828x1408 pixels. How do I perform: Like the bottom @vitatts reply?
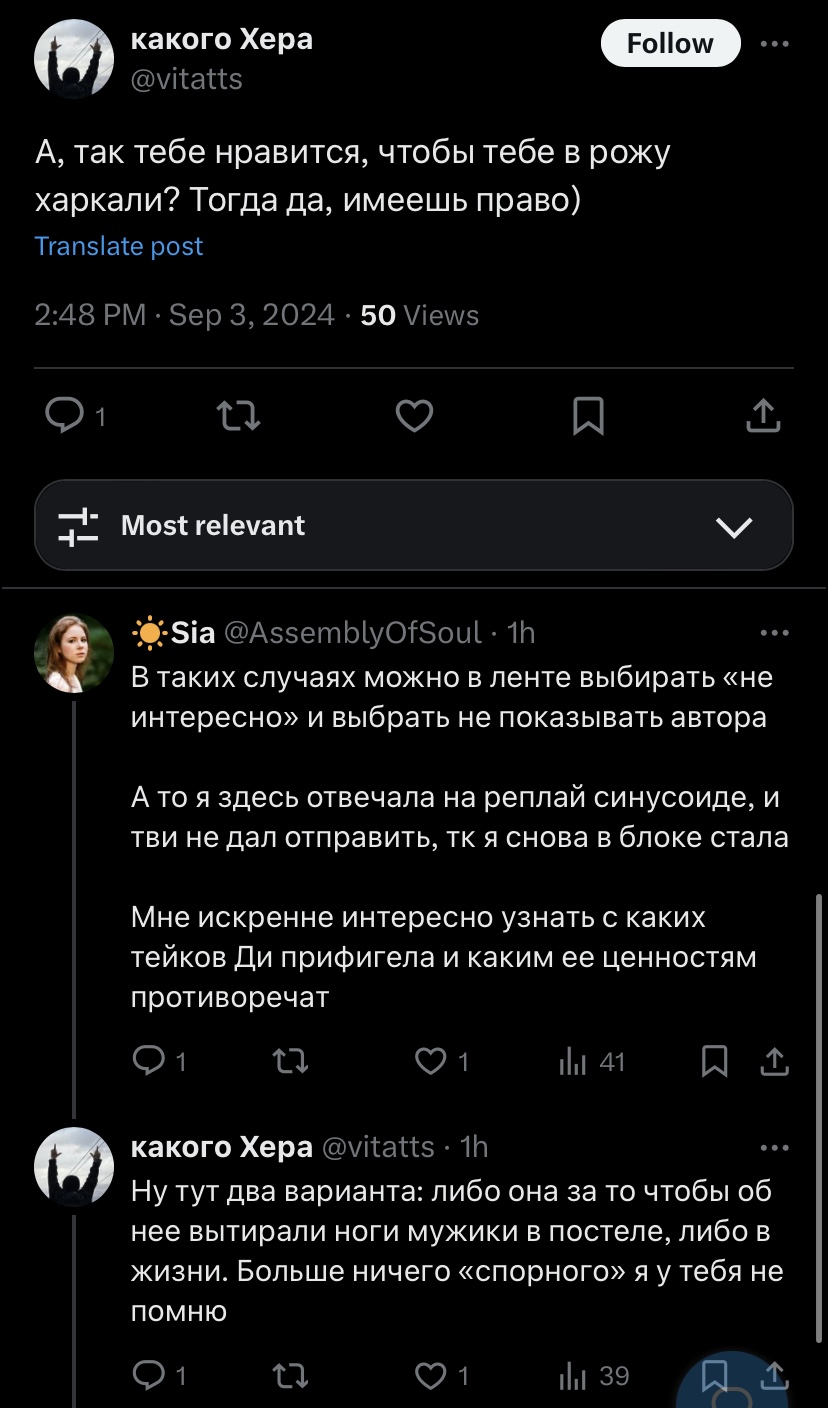[431, 1376]
